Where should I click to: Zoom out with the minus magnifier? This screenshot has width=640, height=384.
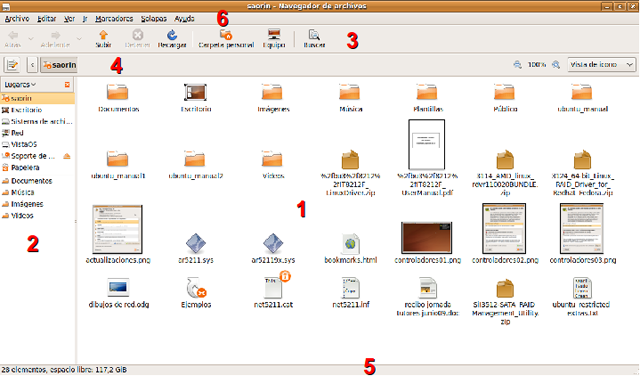[x=518, y=64]
